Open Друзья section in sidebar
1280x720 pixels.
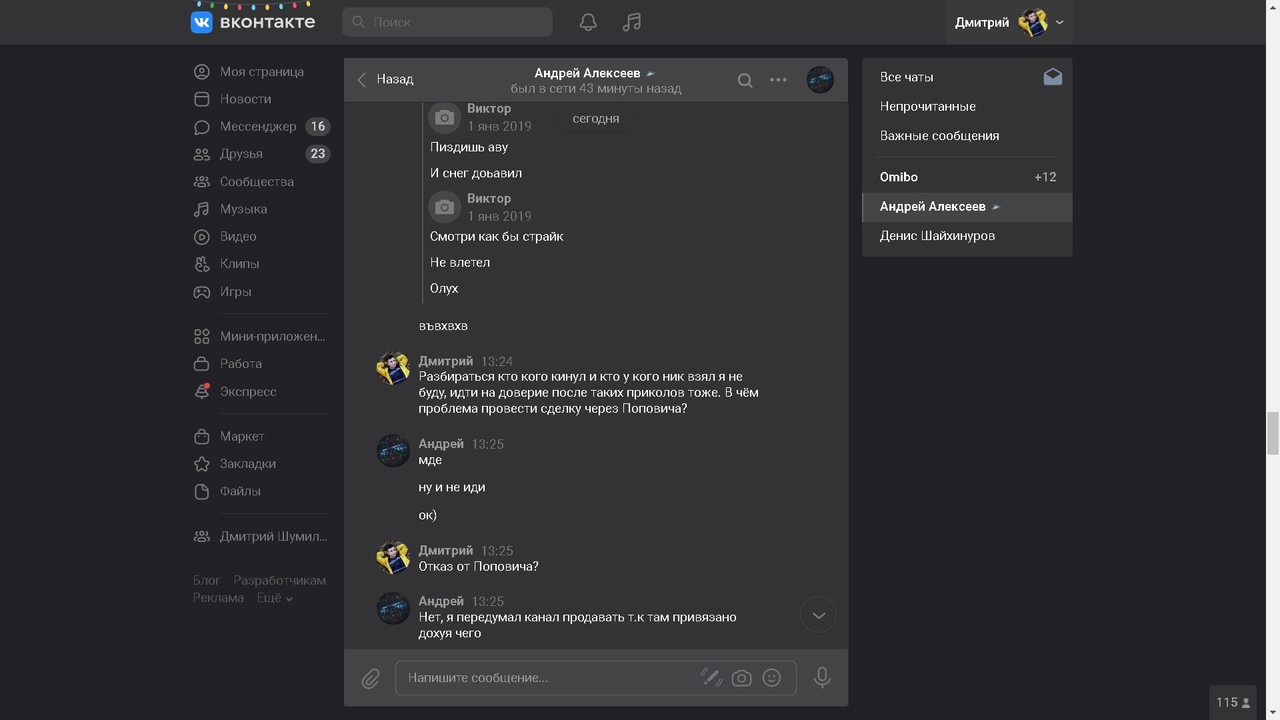pos(241,154)
